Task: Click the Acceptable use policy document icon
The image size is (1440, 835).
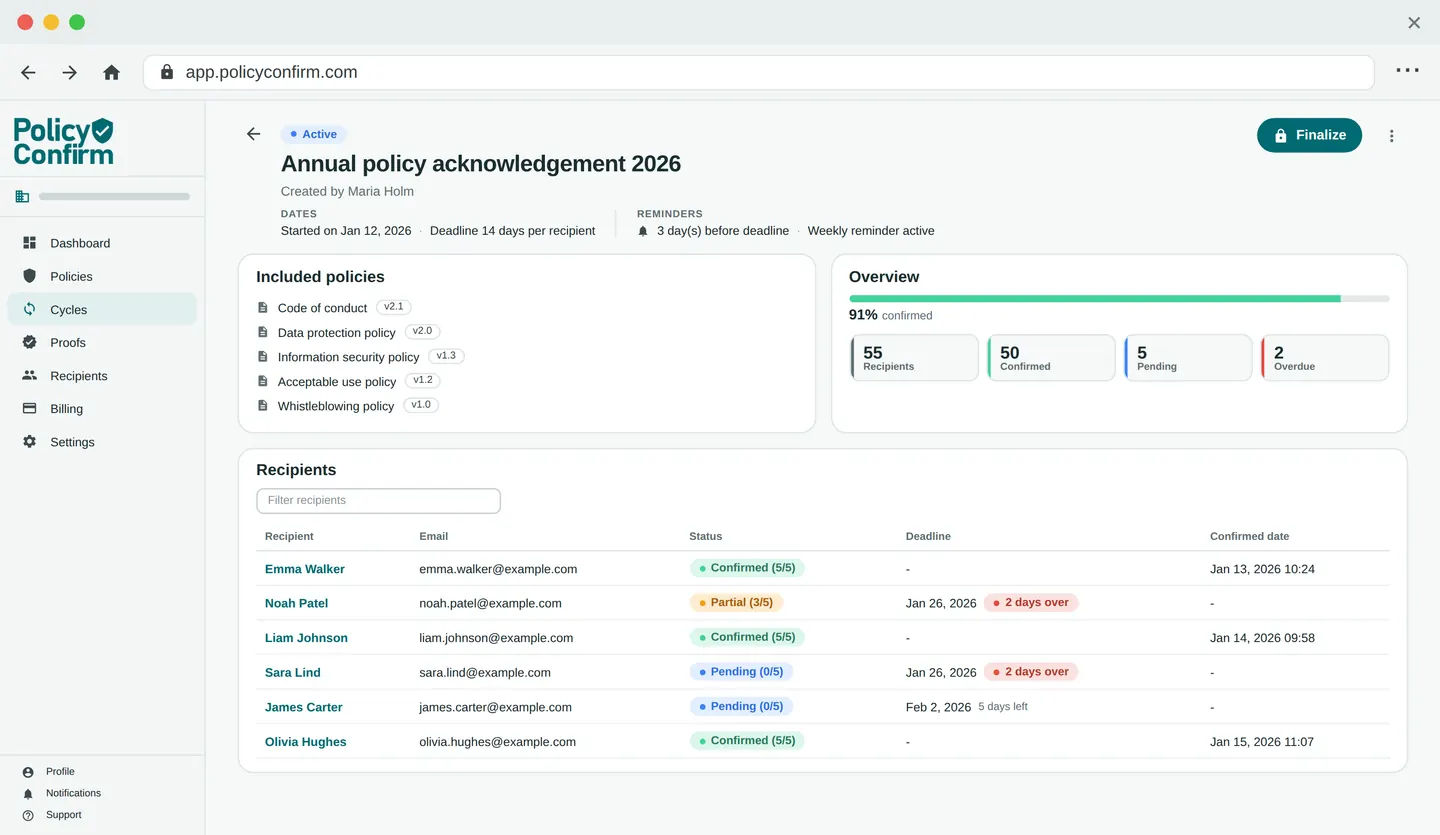Action: click(263, 381)
